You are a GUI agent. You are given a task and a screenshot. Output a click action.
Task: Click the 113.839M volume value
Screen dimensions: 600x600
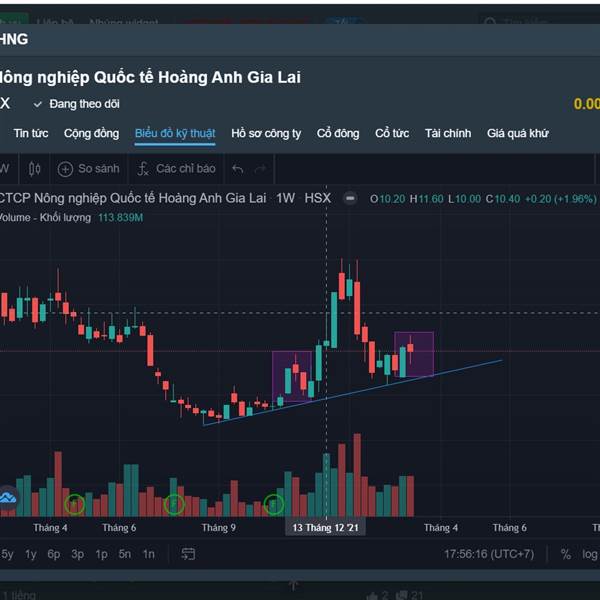tap(121, 218)
